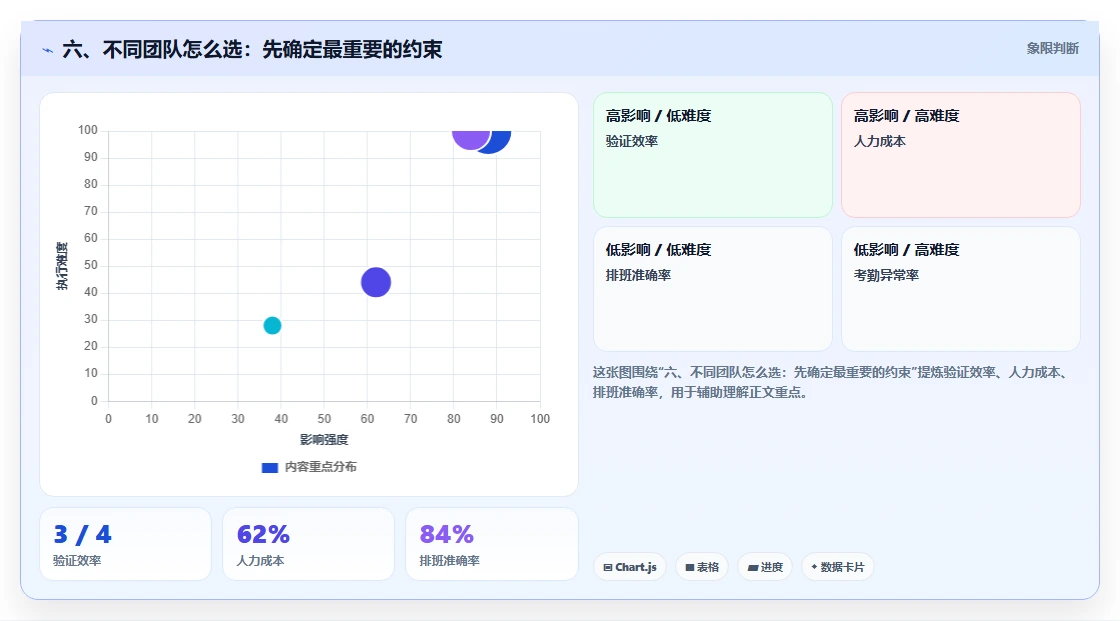The width and height of the screenshot is (1120, 621).
Task: Click the 数据卡片 tag chip
Action: click(x=838, y=567)
